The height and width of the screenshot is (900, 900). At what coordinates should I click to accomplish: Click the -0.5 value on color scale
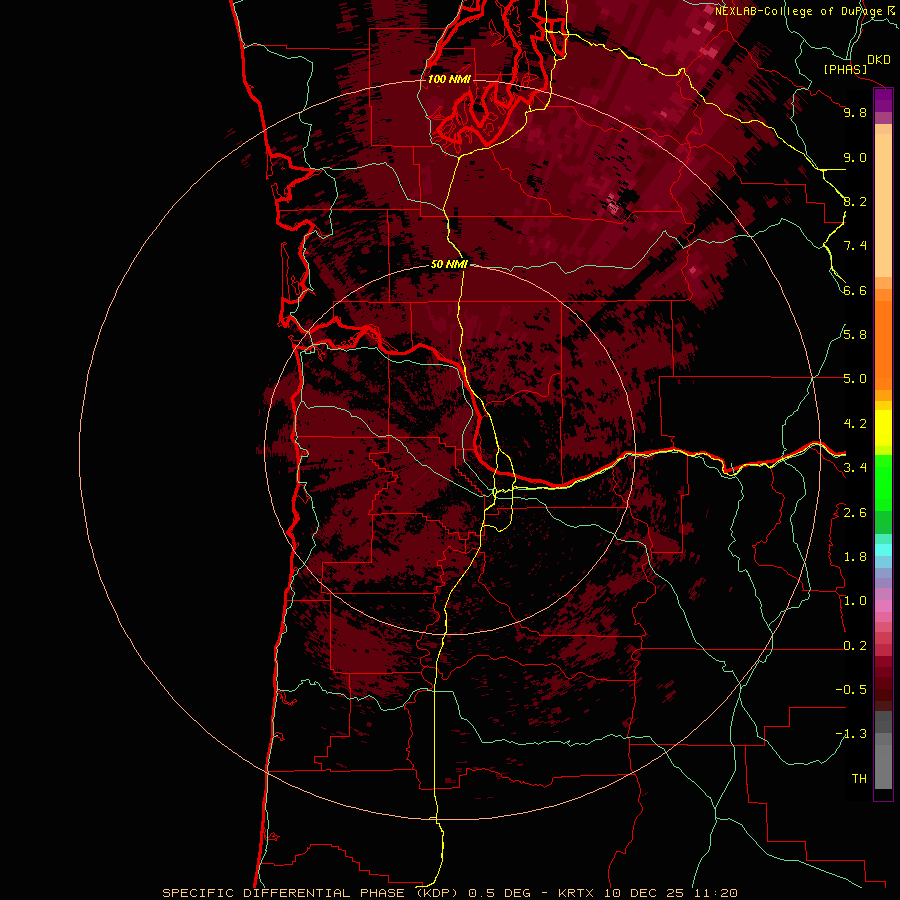[x=851, y=690]
